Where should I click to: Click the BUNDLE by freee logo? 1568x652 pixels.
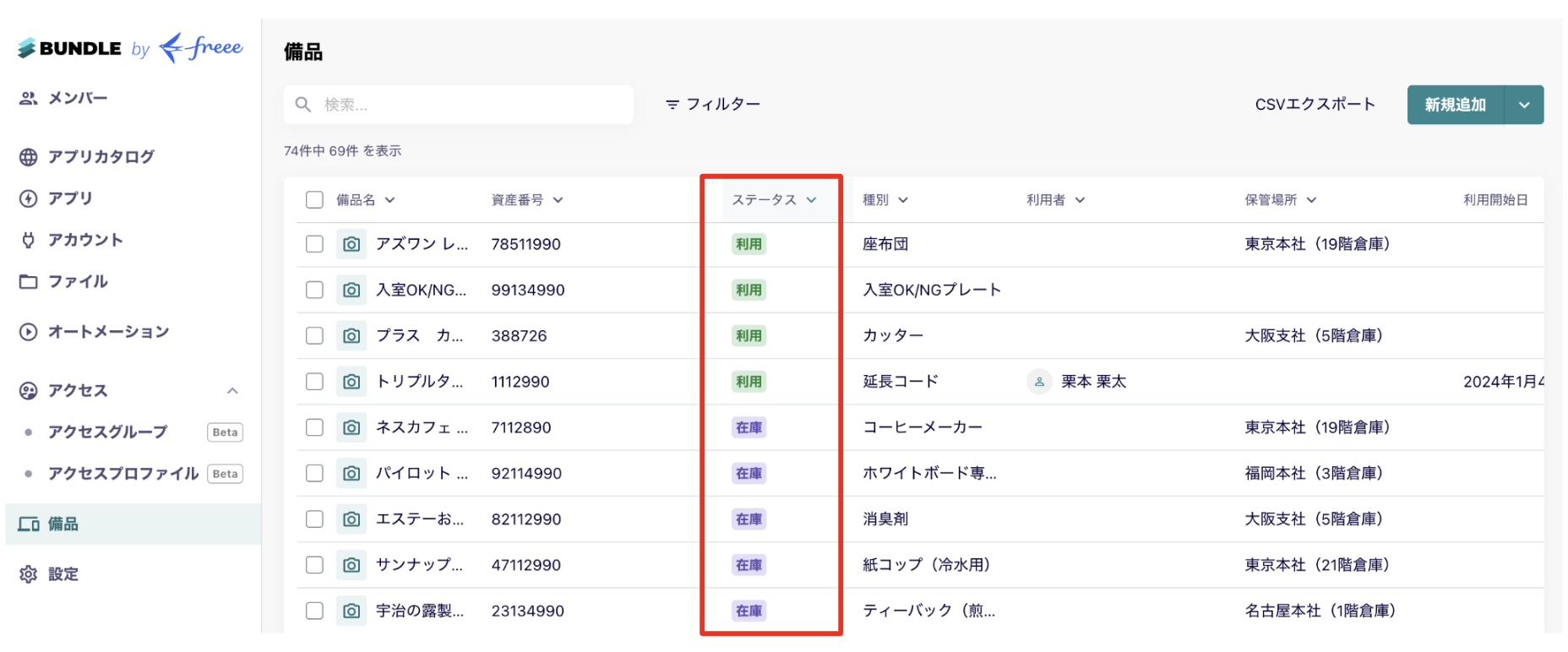[x=130, y=48]
